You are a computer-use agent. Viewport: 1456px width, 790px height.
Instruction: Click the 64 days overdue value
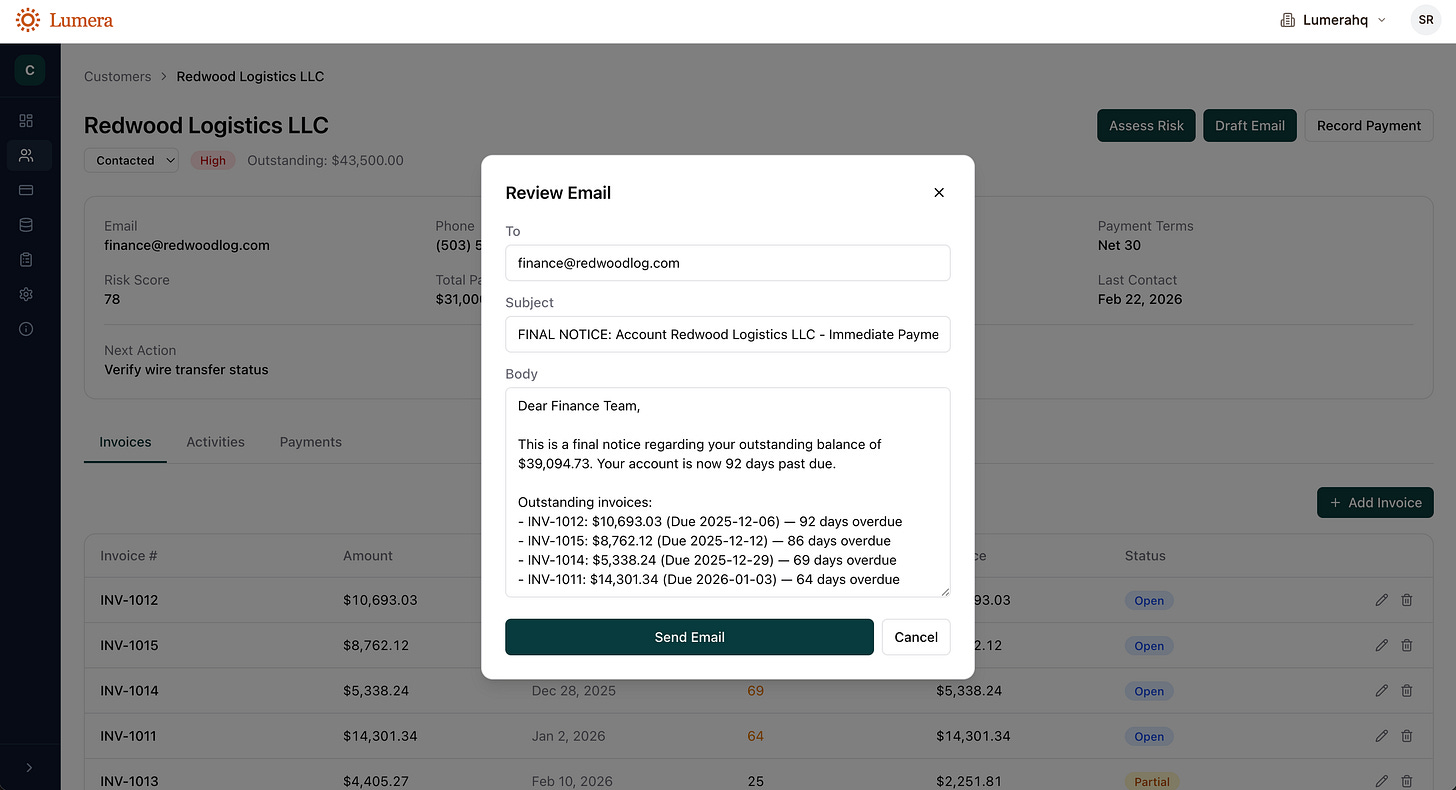coord(755,736)
